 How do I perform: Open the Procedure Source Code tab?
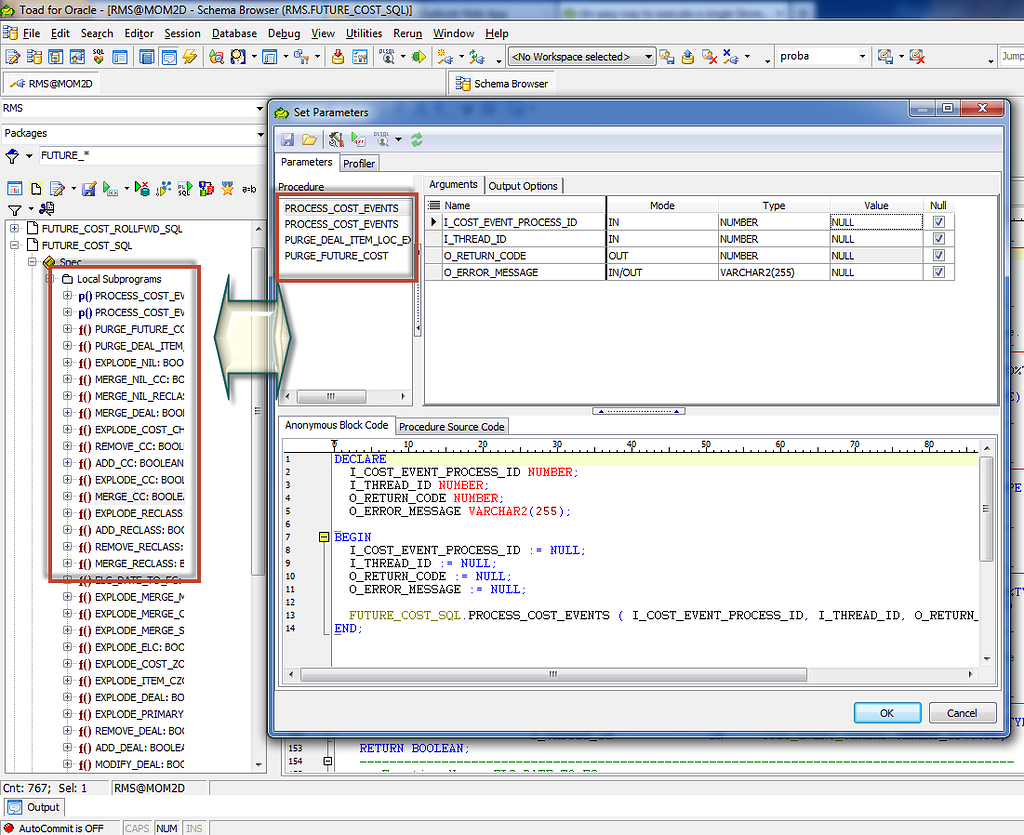point(452,427)
